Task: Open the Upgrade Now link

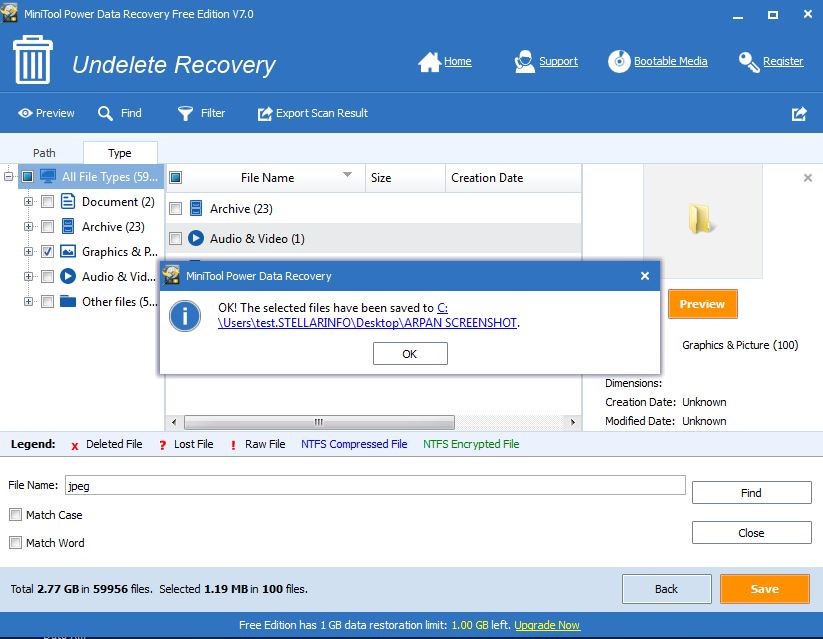Action: [547, 625]
